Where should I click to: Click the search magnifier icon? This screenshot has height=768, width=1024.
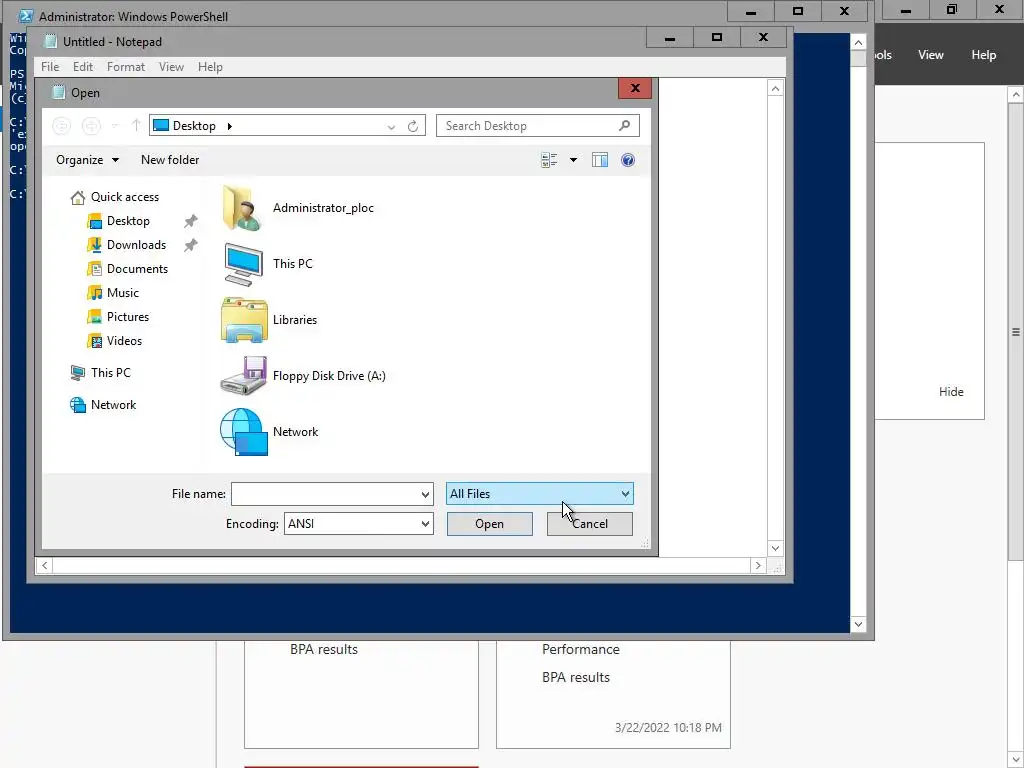(624, 125)
